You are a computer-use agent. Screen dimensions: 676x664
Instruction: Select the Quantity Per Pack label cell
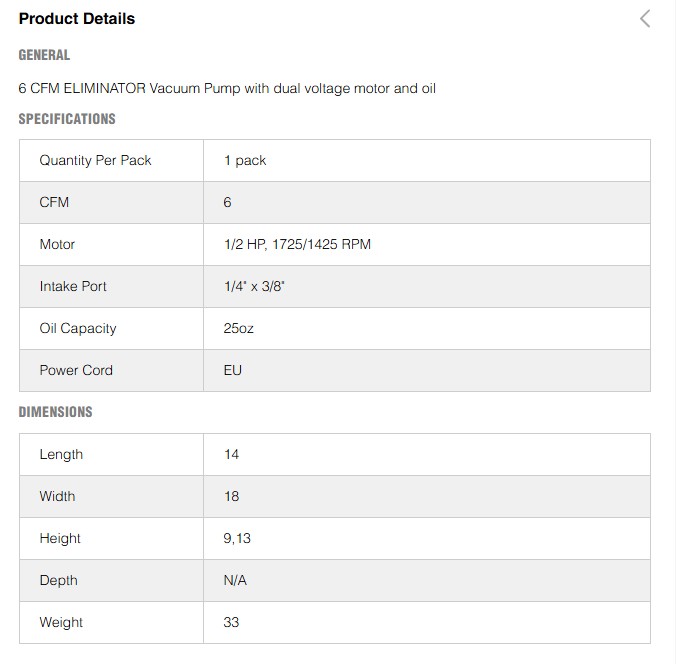click(x=95, y=160)
